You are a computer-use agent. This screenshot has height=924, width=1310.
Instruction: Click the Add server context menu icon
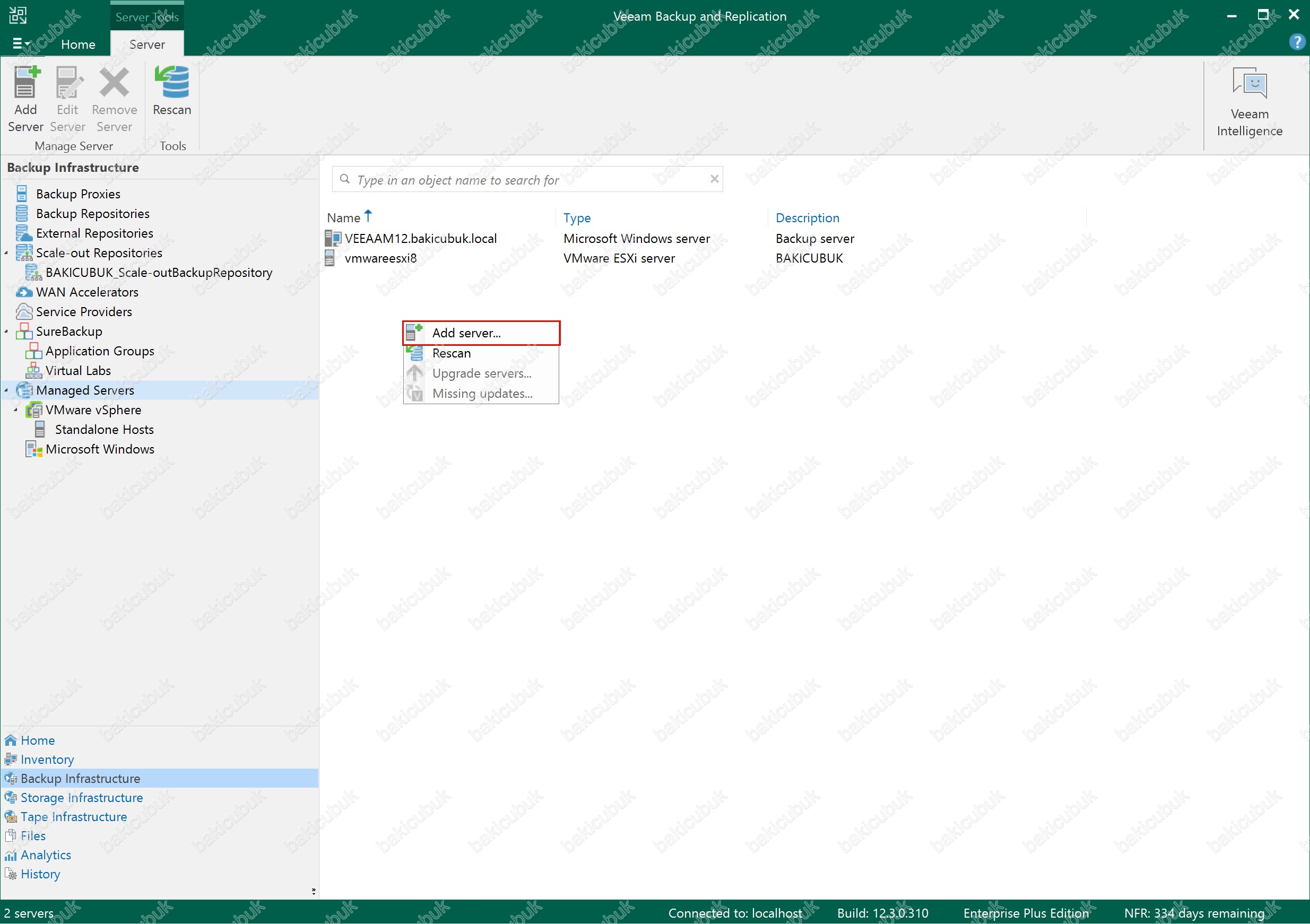[414, 333]
